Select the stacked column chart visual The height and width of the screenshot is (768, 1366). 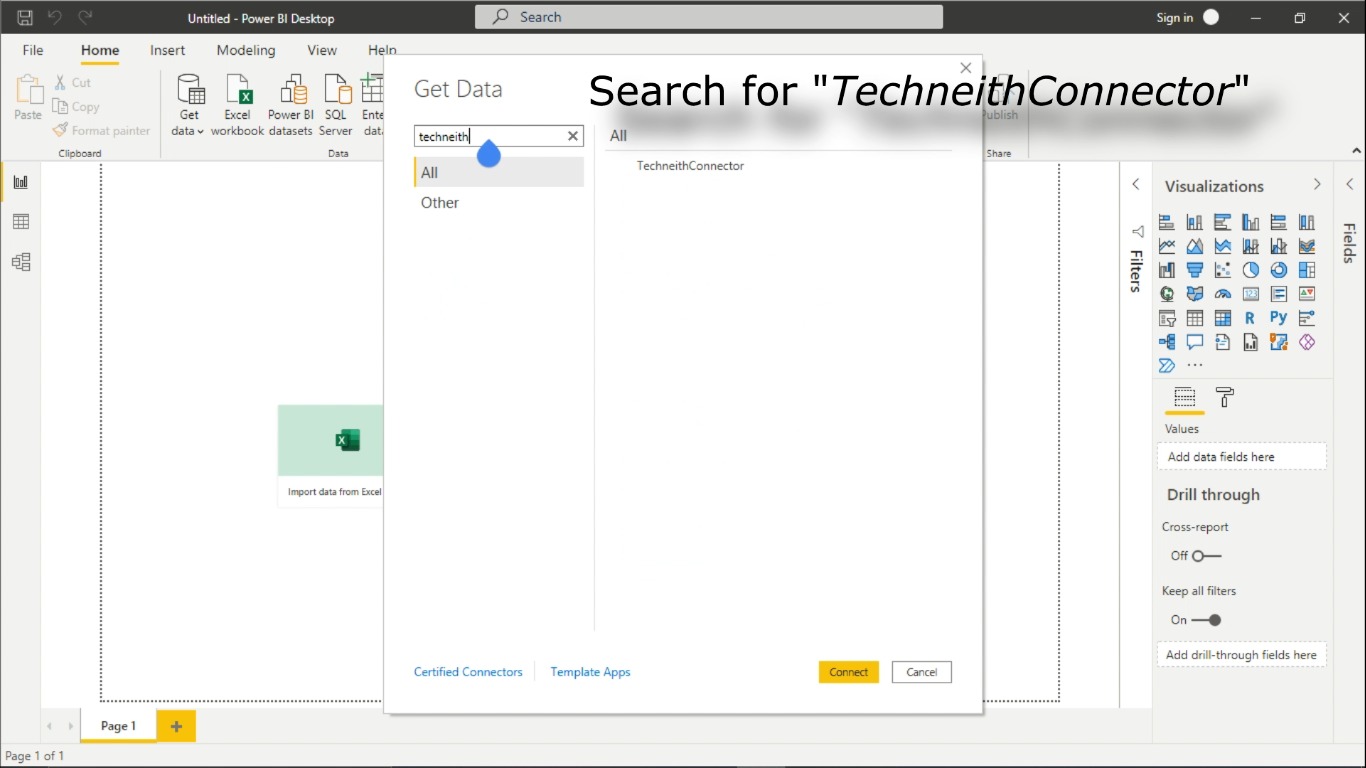(1195, 222)
